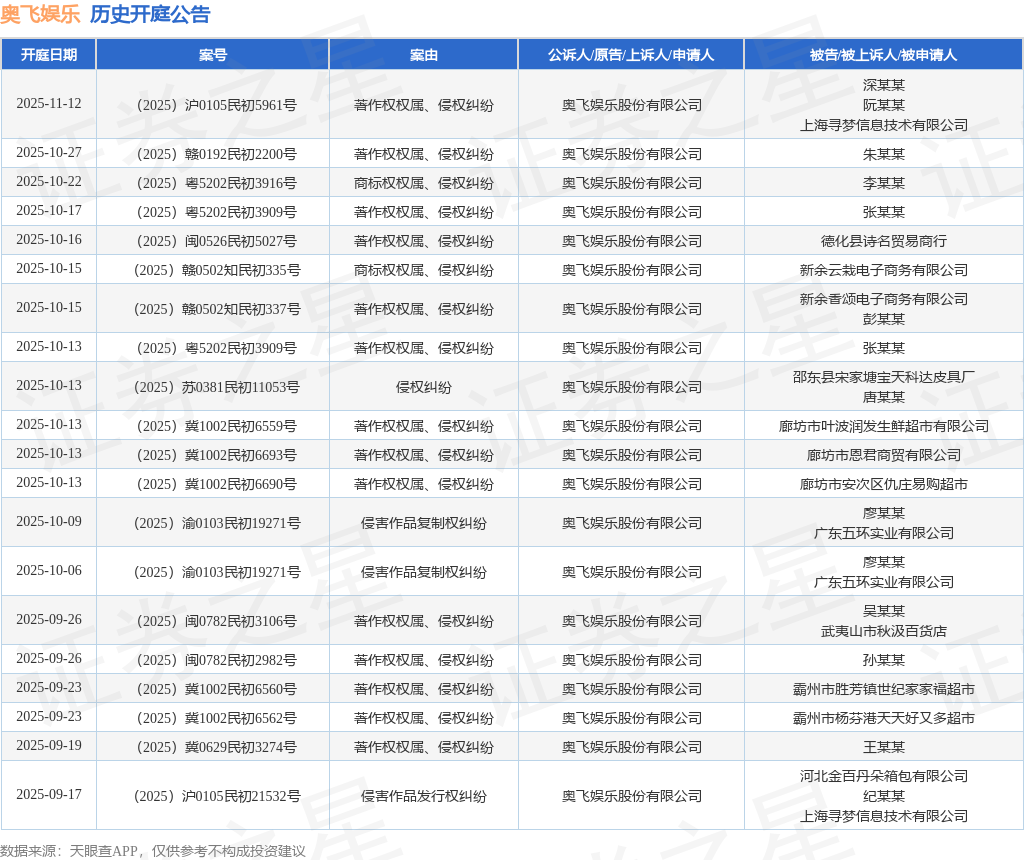Click defendant 新余香颂电子商务有限公司

coord(884,299)
